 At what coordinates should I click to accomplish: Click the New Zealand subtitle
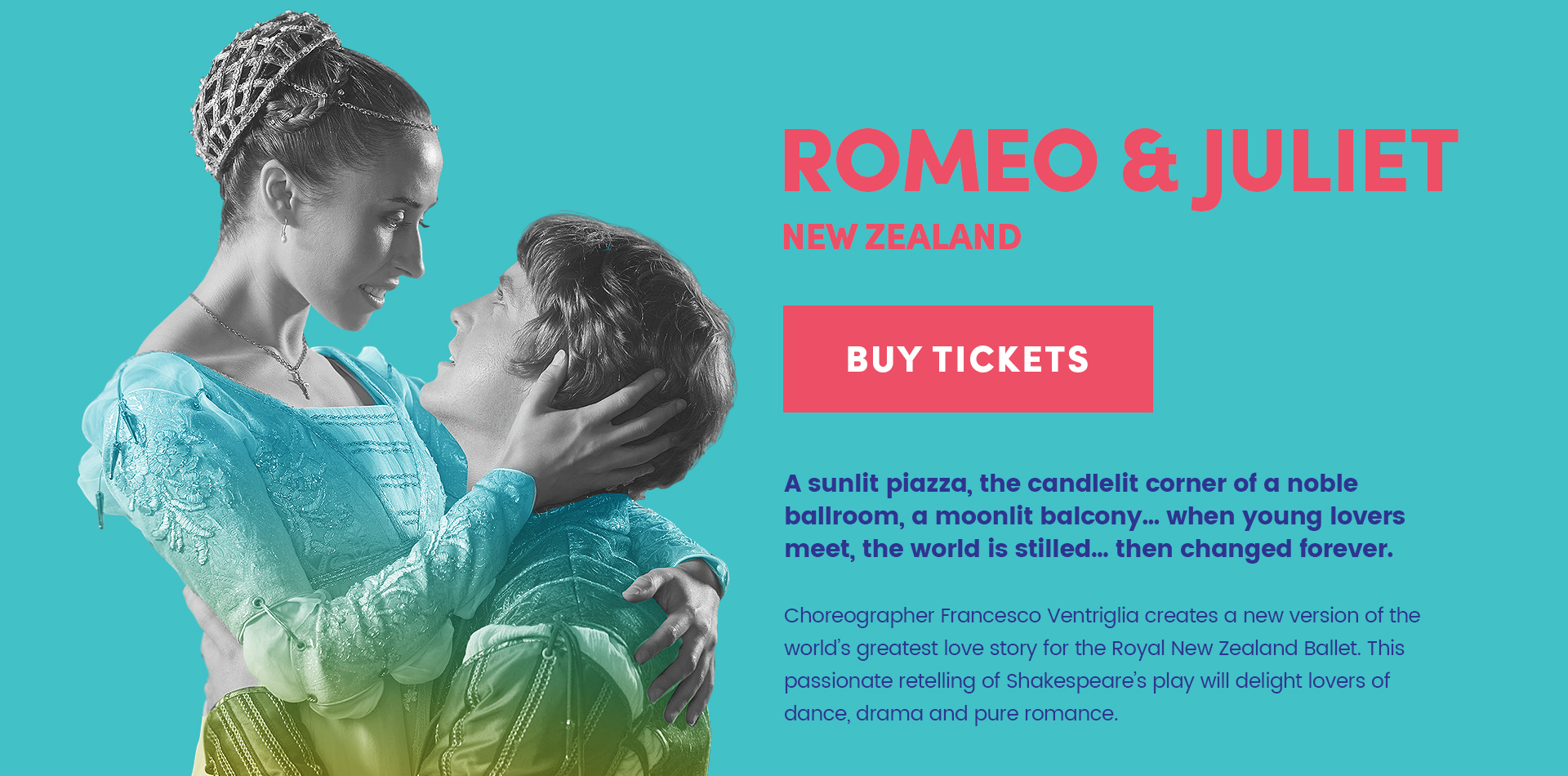click(x=902, y=238)
